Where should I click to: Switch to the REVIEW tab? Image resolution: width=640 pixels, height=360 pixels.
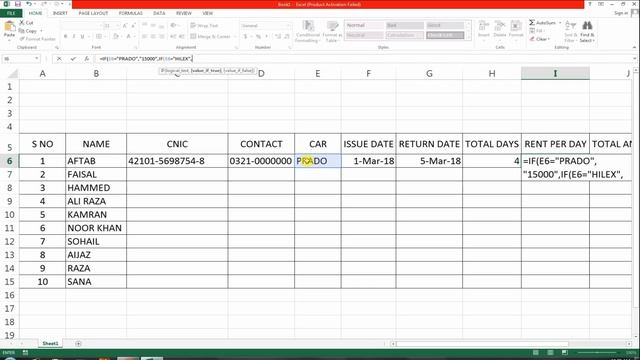click(184, 13)
